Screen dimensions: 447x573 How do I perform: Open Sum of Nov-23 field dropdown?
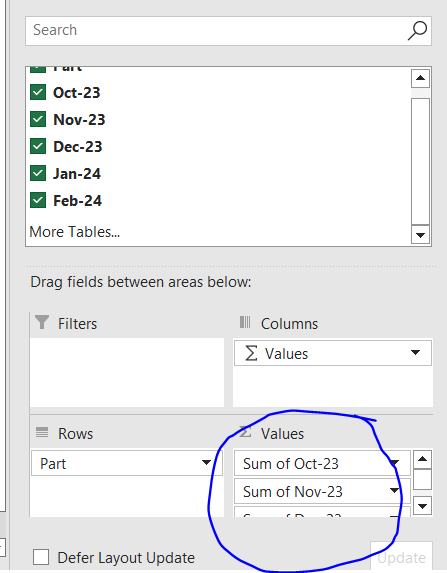pos(394,490)
